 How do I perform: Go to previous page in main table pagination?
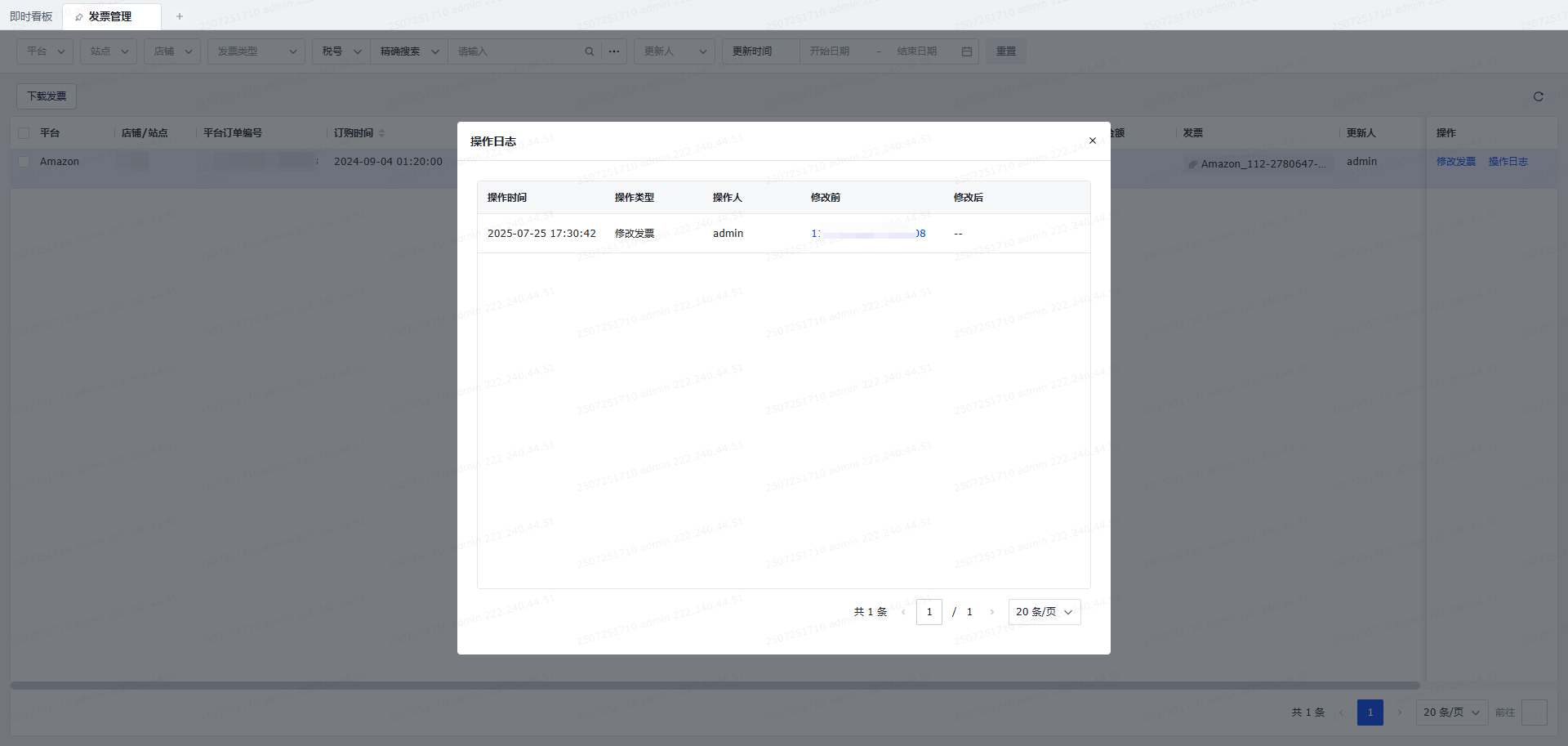point(1341,712)
